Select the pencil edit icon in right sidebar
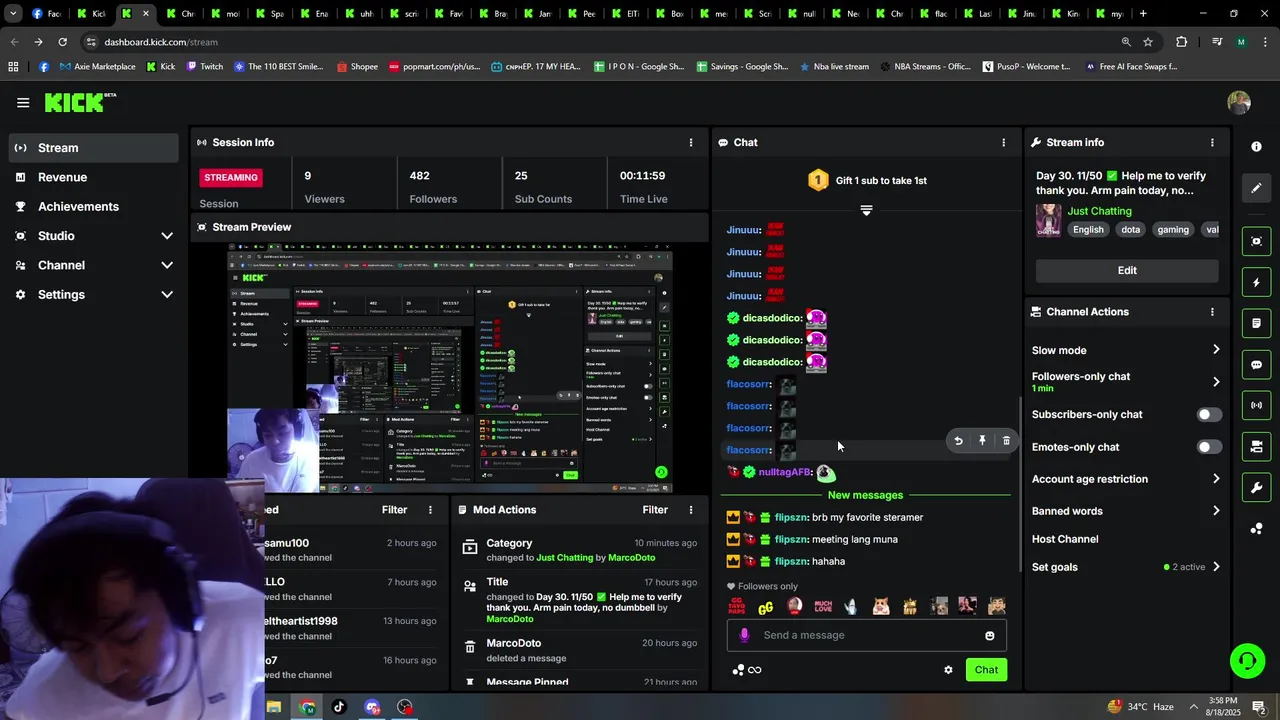The height and width of the screenshot is (720, 1280). click(x=1256, y=188)
